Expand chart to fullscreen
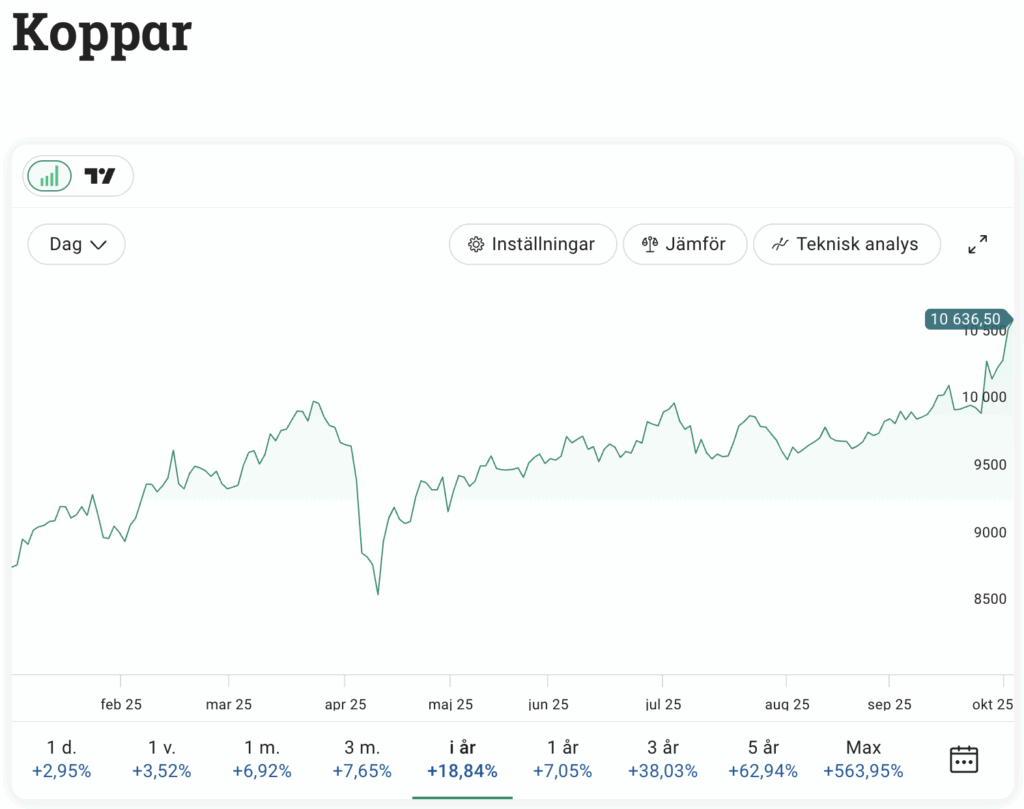 pyautogui.click(x=977, y=244)
